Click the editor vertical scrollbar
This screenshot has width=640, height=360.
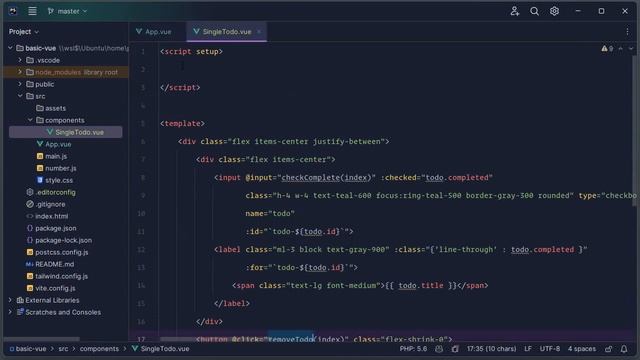tap(635, 131)
